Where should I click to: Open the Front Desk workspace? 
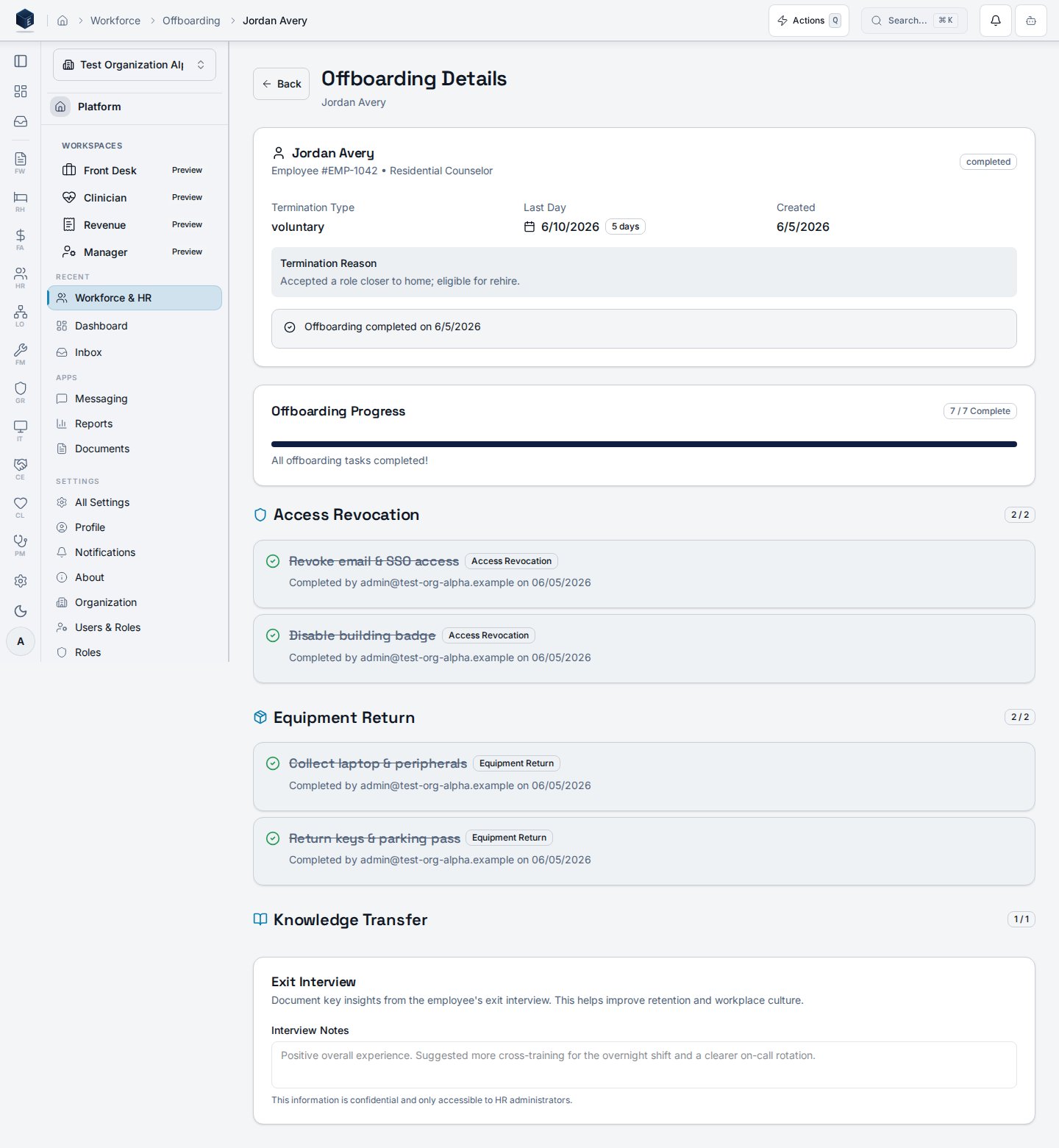tap(135, 171)
